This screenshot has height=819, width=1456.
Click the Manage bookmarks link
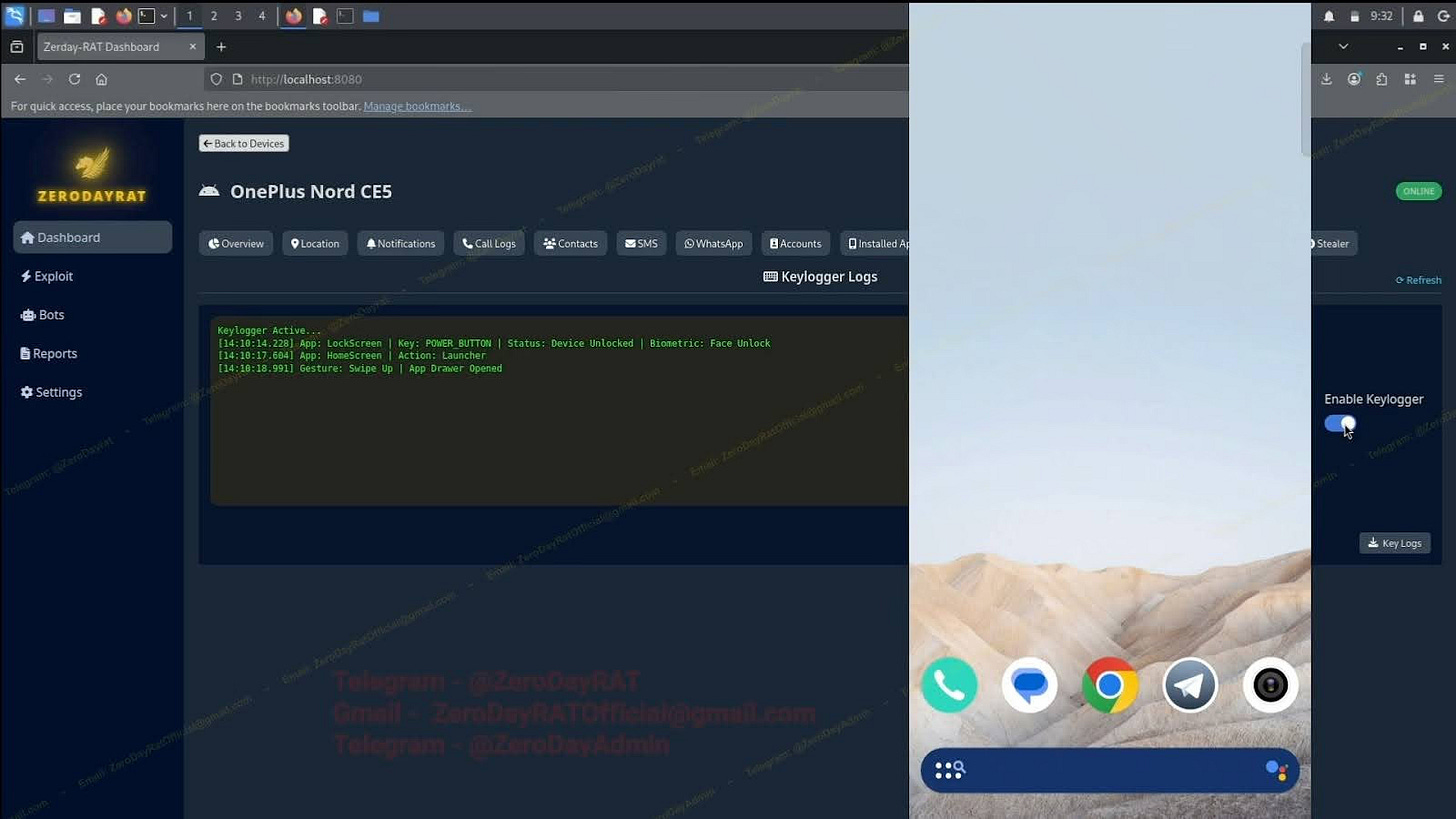[417, 106]
